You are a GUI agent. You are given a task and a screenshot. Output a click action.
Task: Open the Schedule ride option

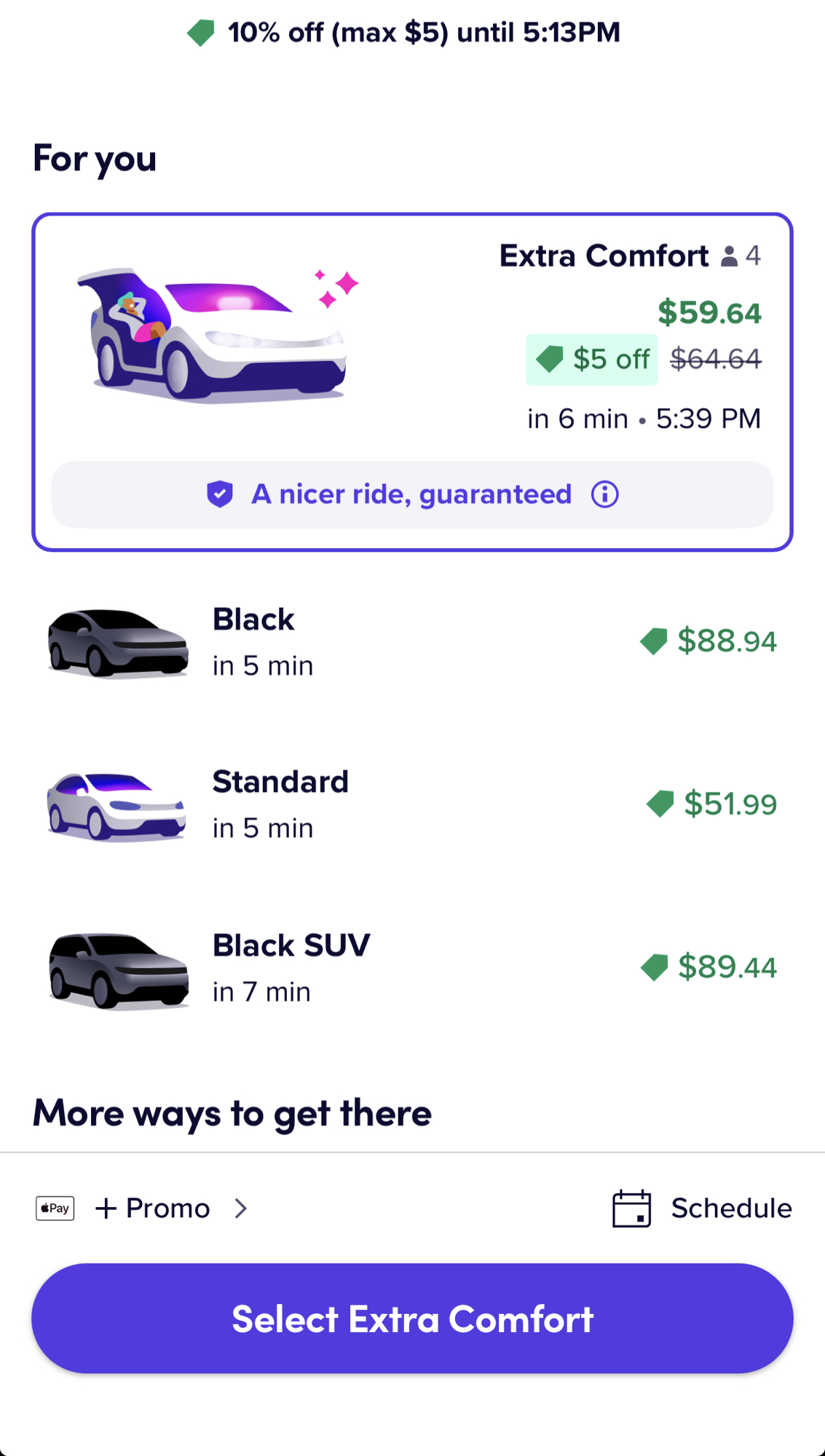click(731, 1208)
